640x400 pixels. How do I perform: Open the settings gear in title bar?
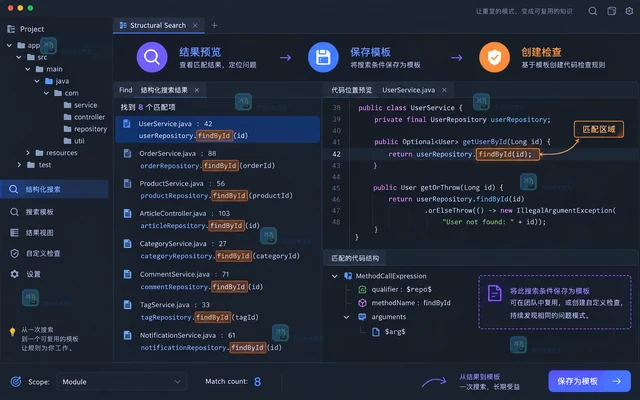(629, 11)
